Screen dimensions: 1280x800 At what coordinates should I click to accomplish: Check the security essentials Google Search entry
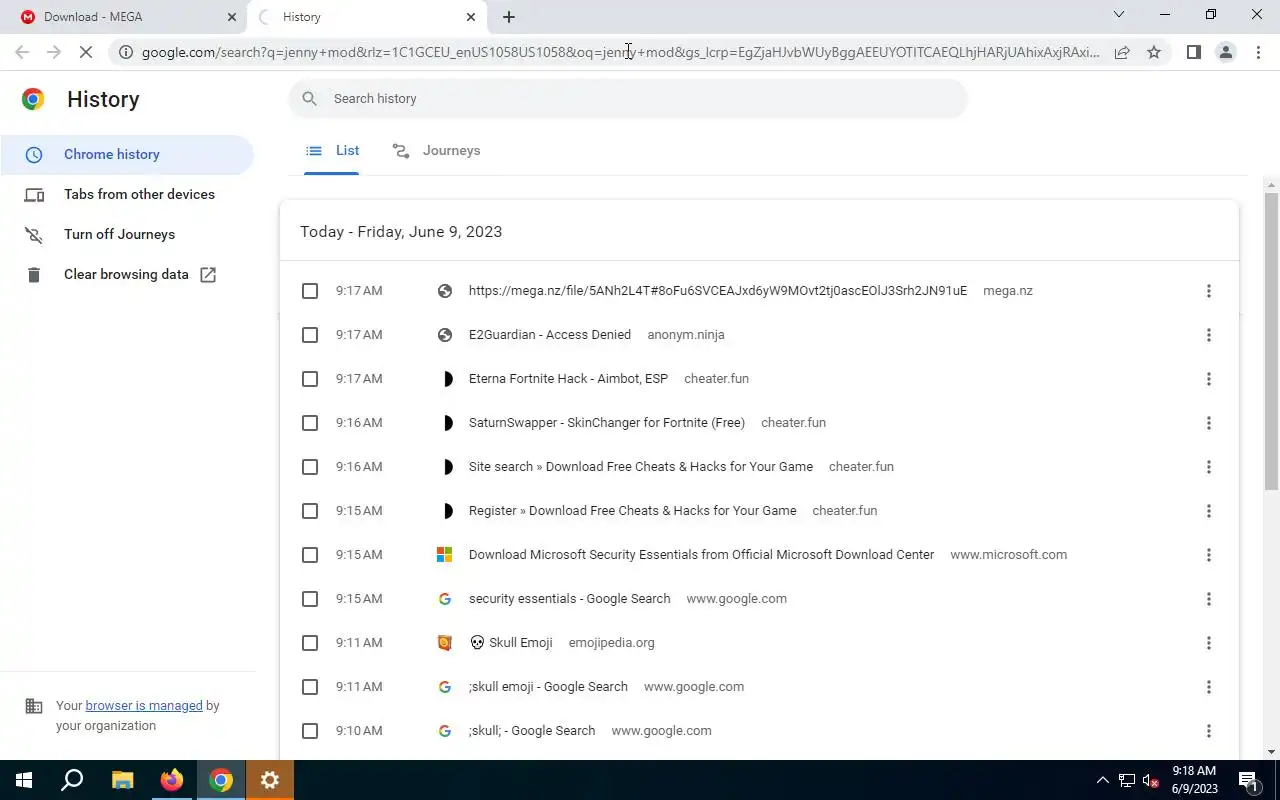point(310,599)
